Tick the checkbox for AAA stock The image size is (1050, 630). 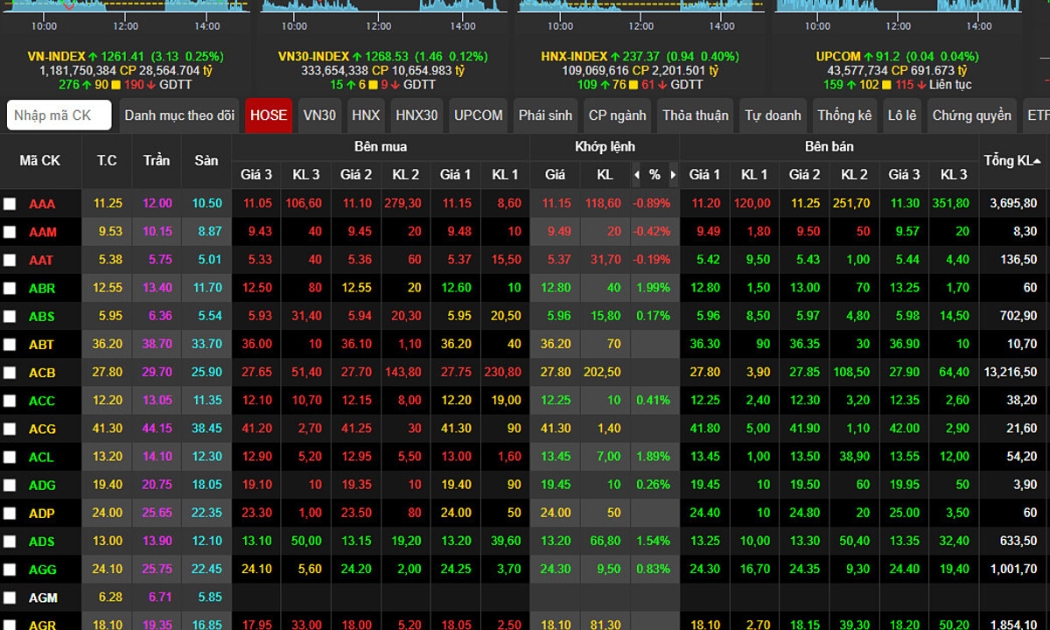pyautogui.click(x=10, y=204)
